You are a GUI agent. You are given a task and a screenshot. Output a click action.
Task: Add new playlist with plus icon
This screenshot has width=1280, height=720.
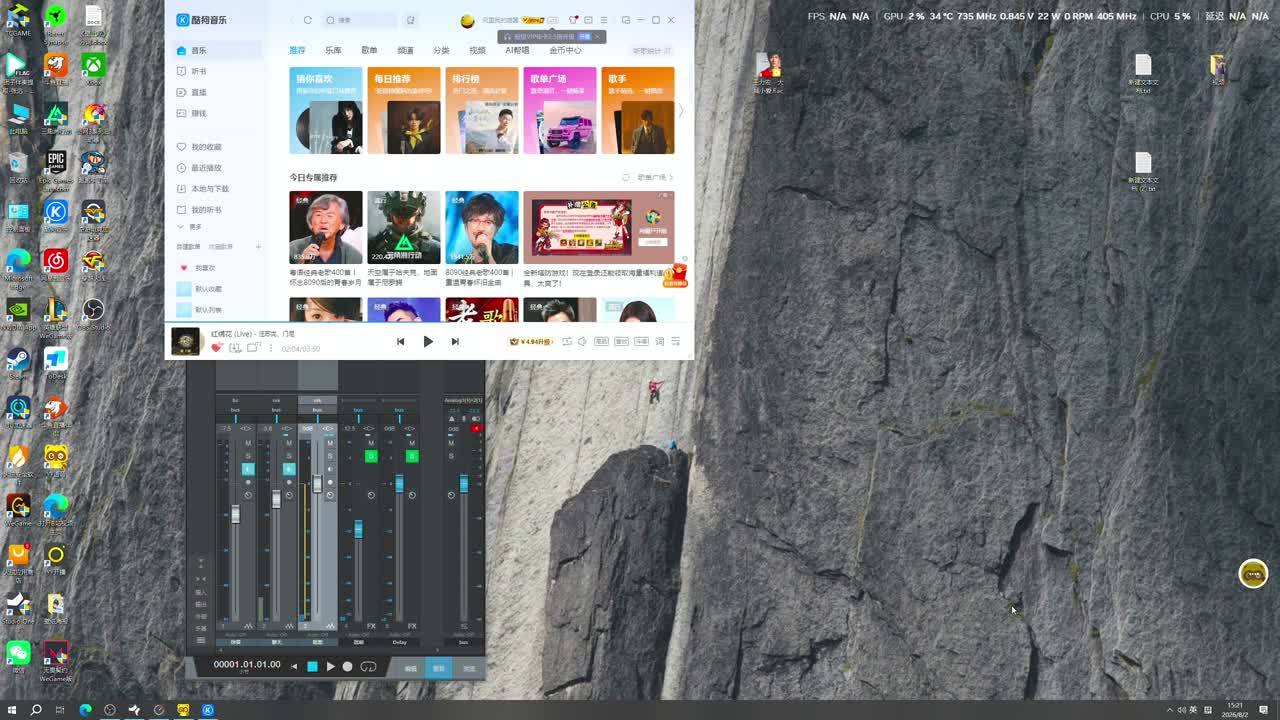pos(258,247)
